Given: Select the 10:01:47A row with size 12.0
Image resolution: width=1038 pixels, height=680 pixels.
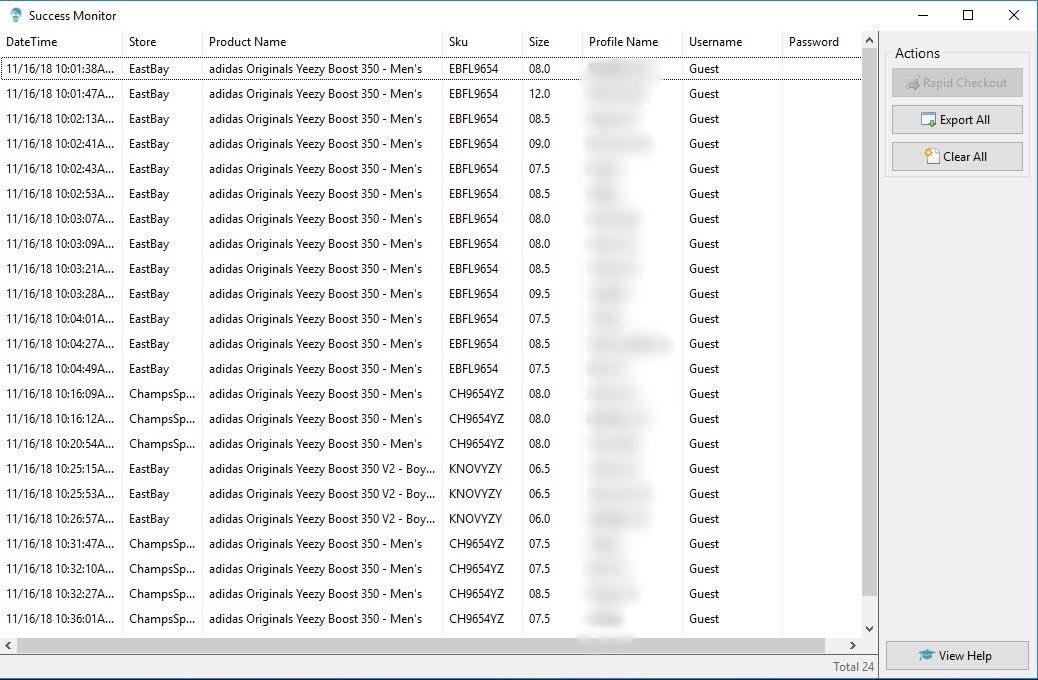Looking at the screenshot, I should tap(431, 94).
